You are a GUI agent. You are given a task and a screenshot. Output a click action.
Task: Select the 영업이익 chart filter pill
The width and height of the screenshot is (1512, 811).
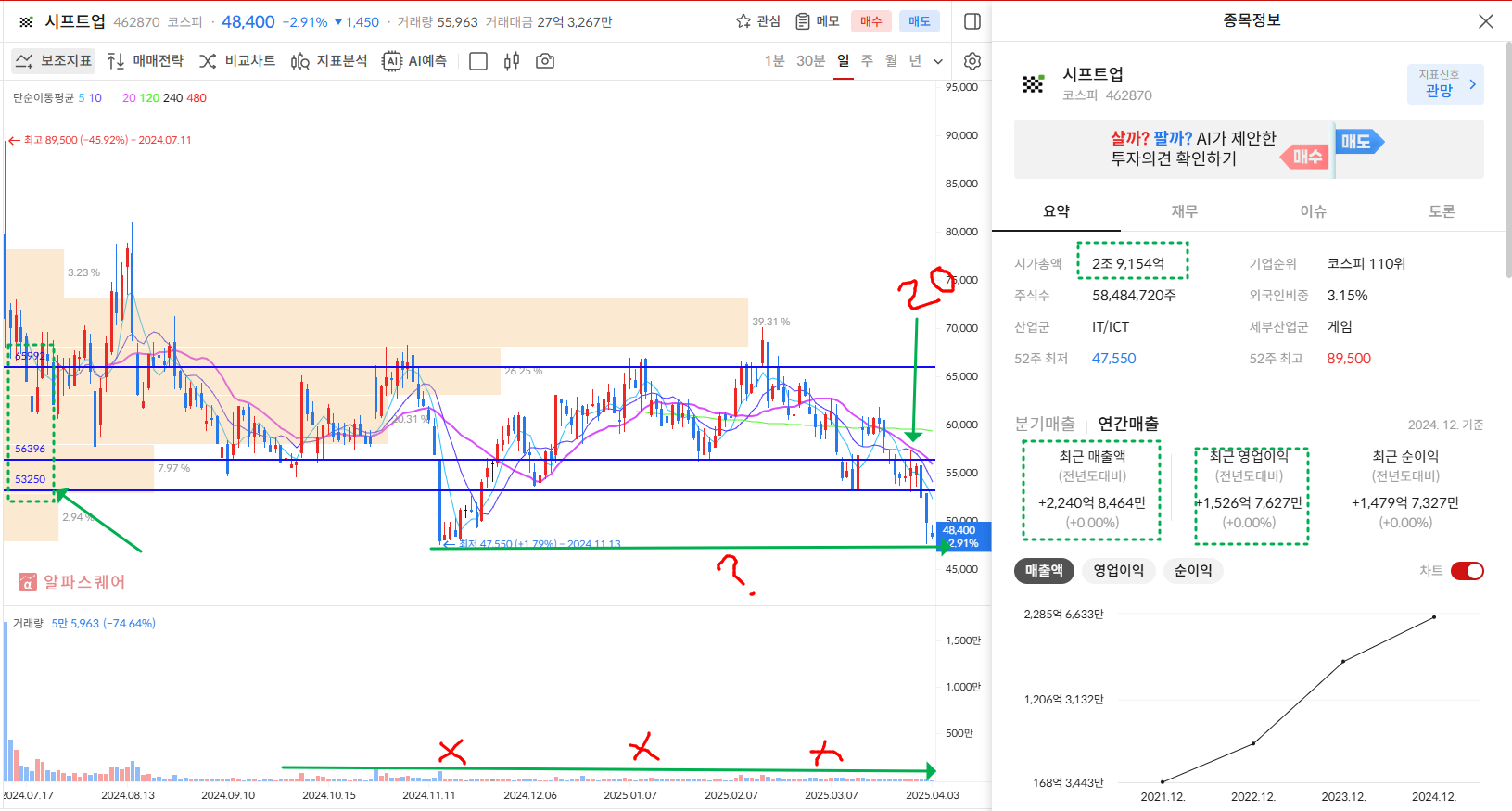point(1118,571)
